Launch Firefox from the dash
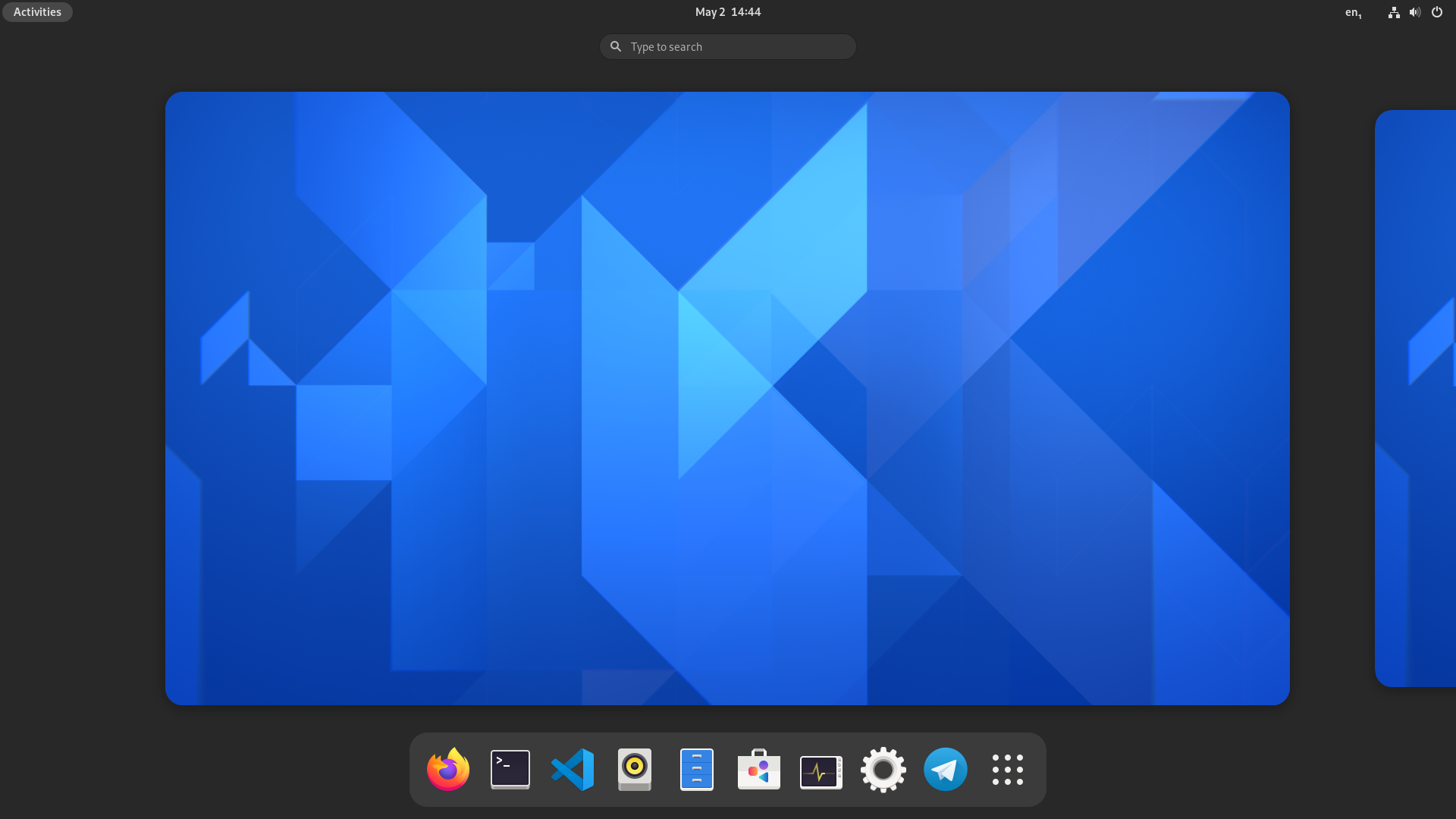Viewport: 1456px width, 819px height. pyautogui.click(x=448, y=770)
